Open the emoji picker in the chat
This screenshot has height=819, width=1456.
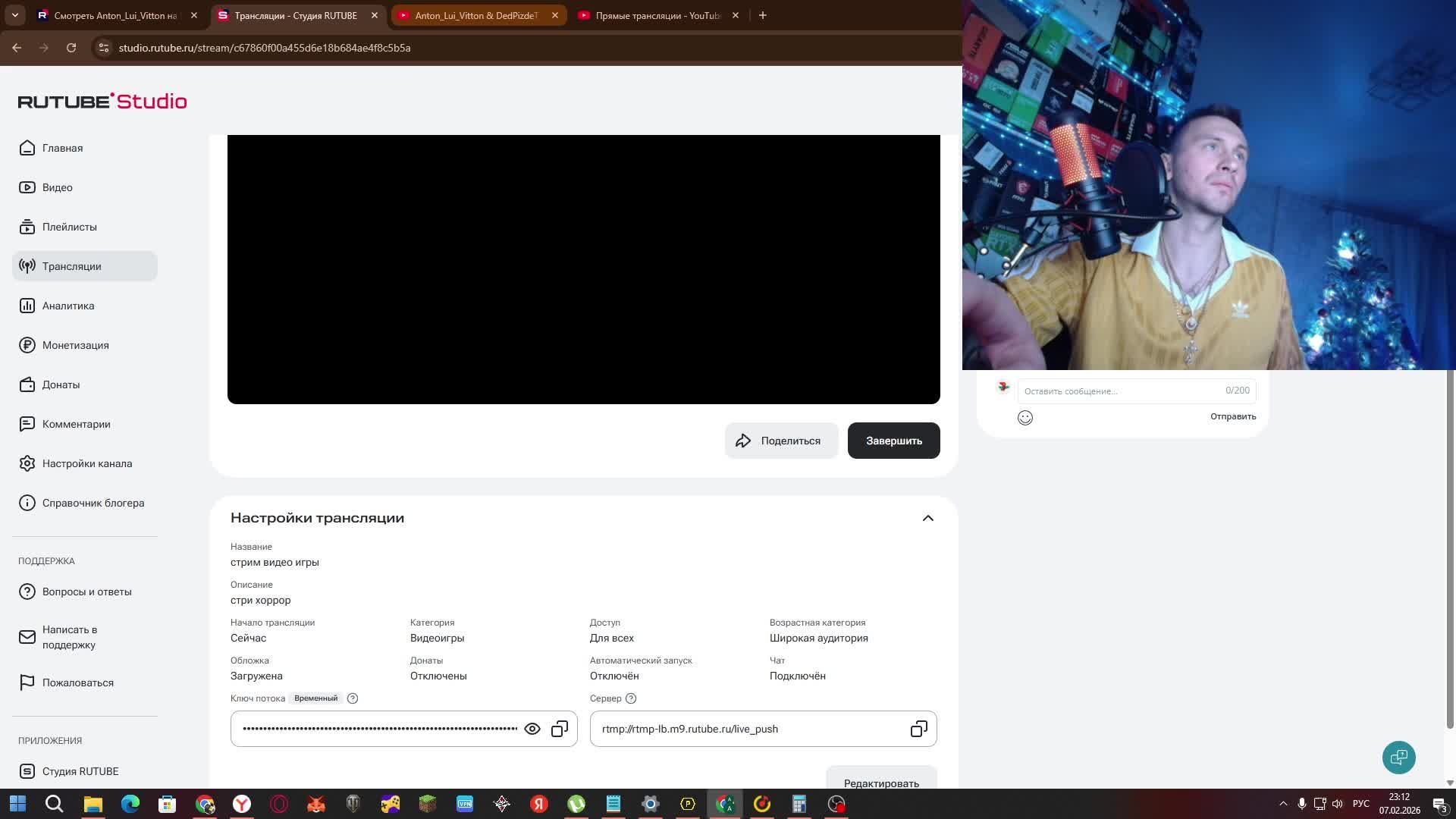click(1025, 418)
